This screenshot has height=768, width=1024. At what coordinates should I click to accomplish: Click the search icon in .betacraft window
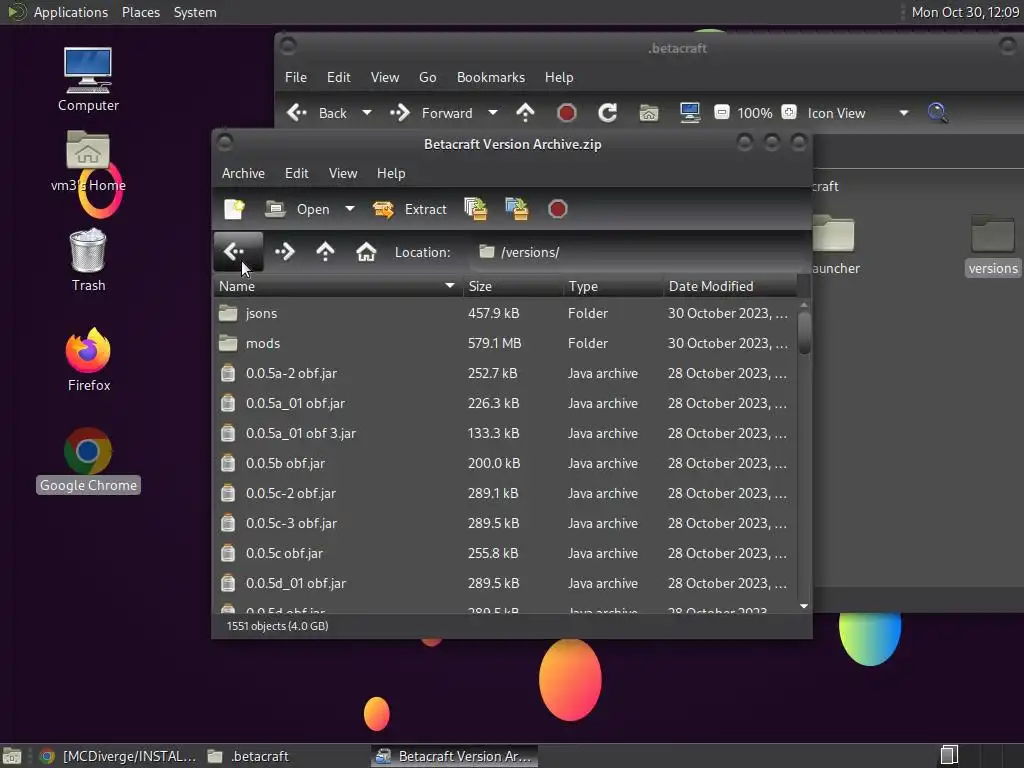pos(938,113)
